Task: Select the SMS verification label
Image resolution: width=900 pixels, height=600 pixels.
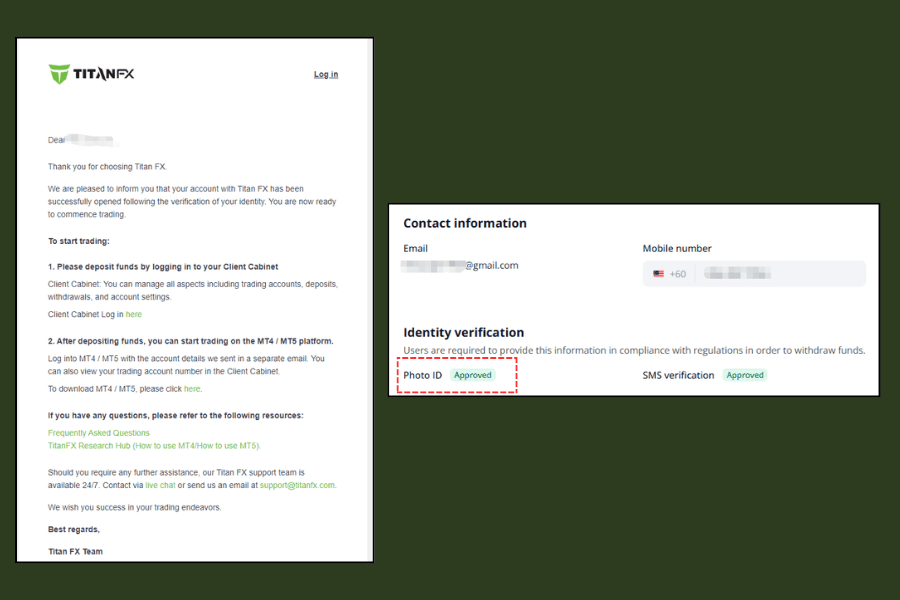Action: [678, 375]
